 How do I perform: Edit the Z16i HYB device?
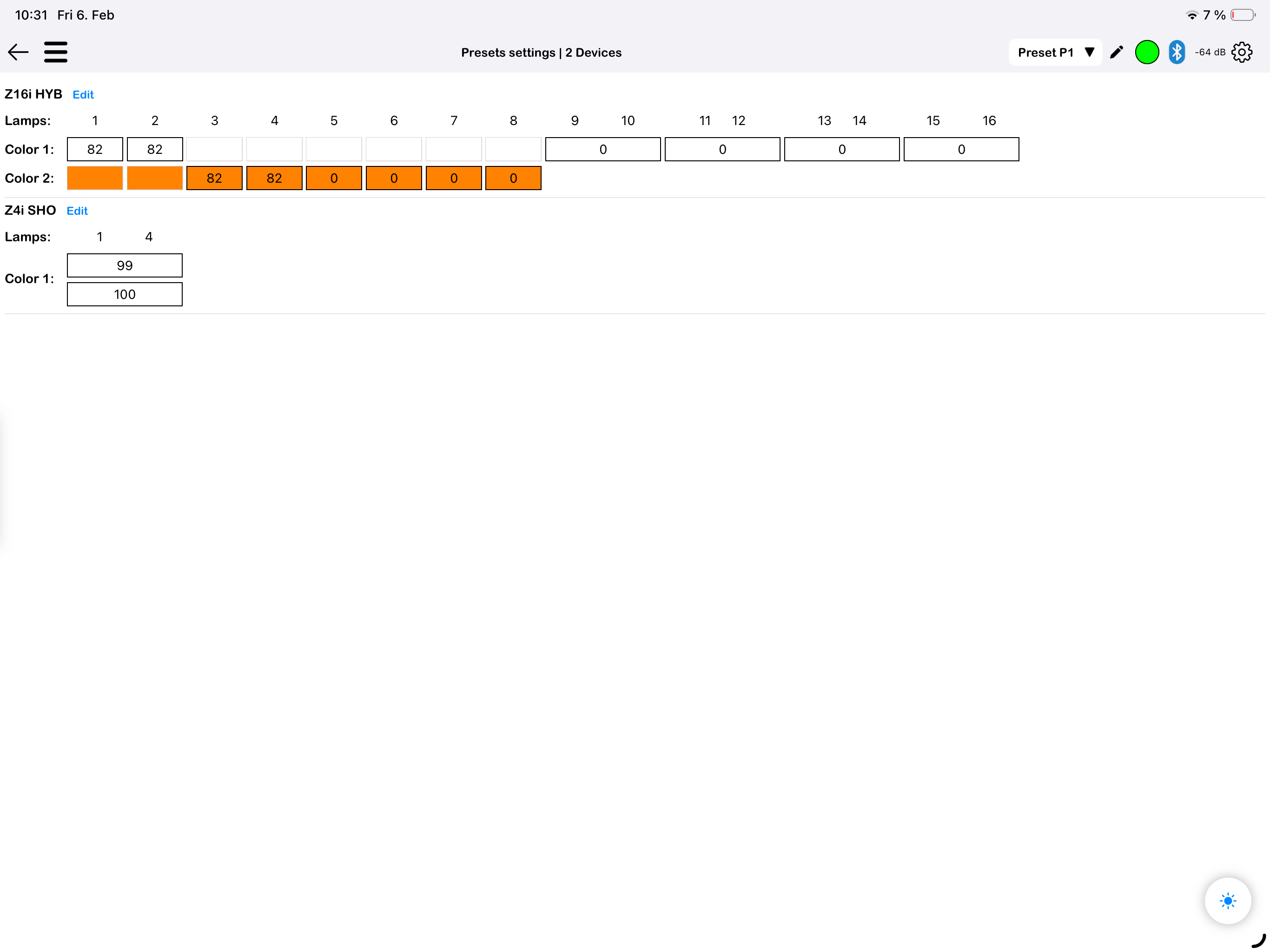coord(83,95)
